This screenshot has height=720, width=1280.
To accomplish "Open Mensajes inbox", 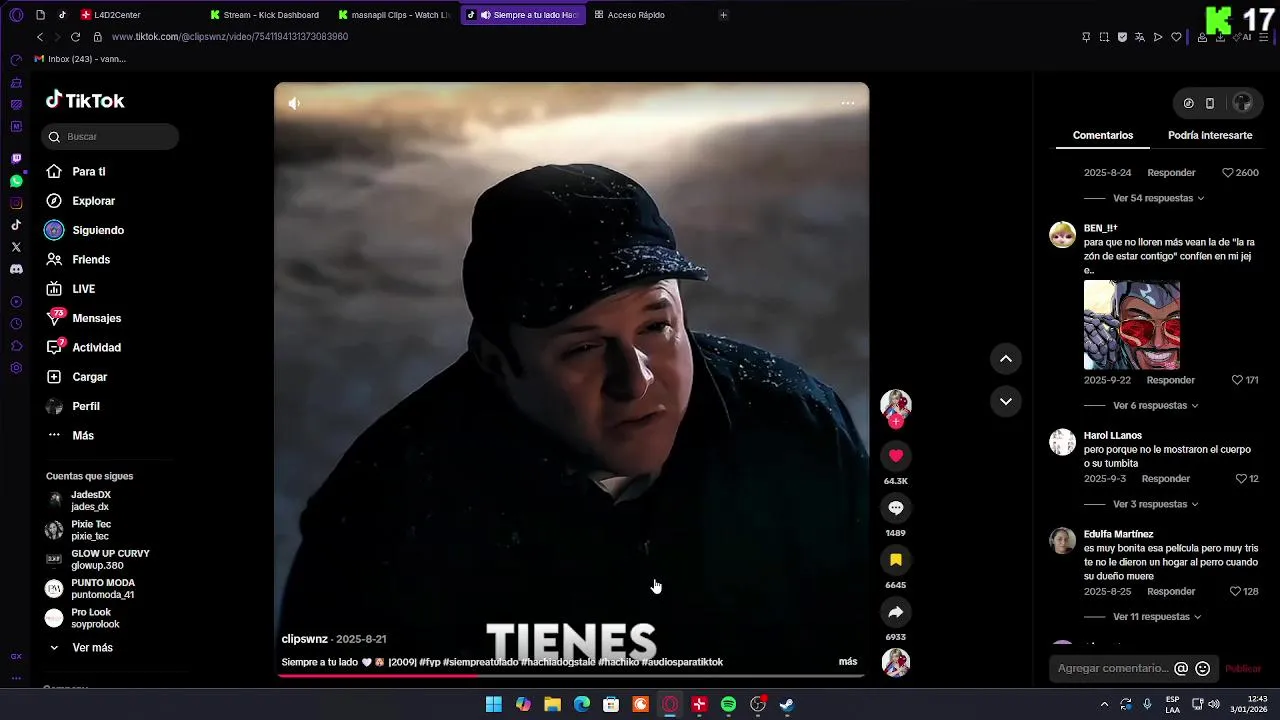I will 84,318.
